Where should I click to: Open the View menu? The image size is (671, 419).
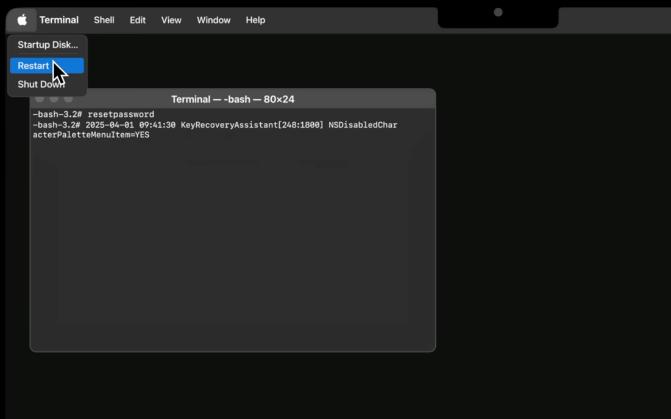171,20
